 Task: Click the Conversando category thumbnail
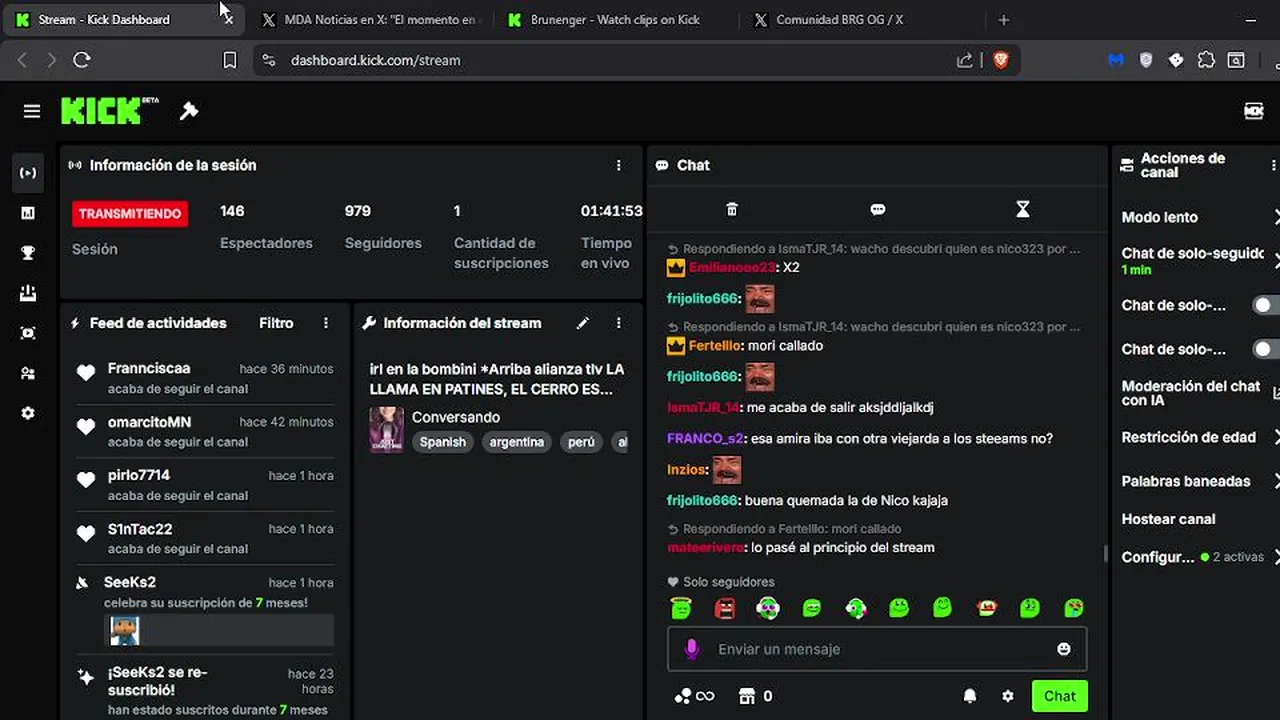click(387, 429)
